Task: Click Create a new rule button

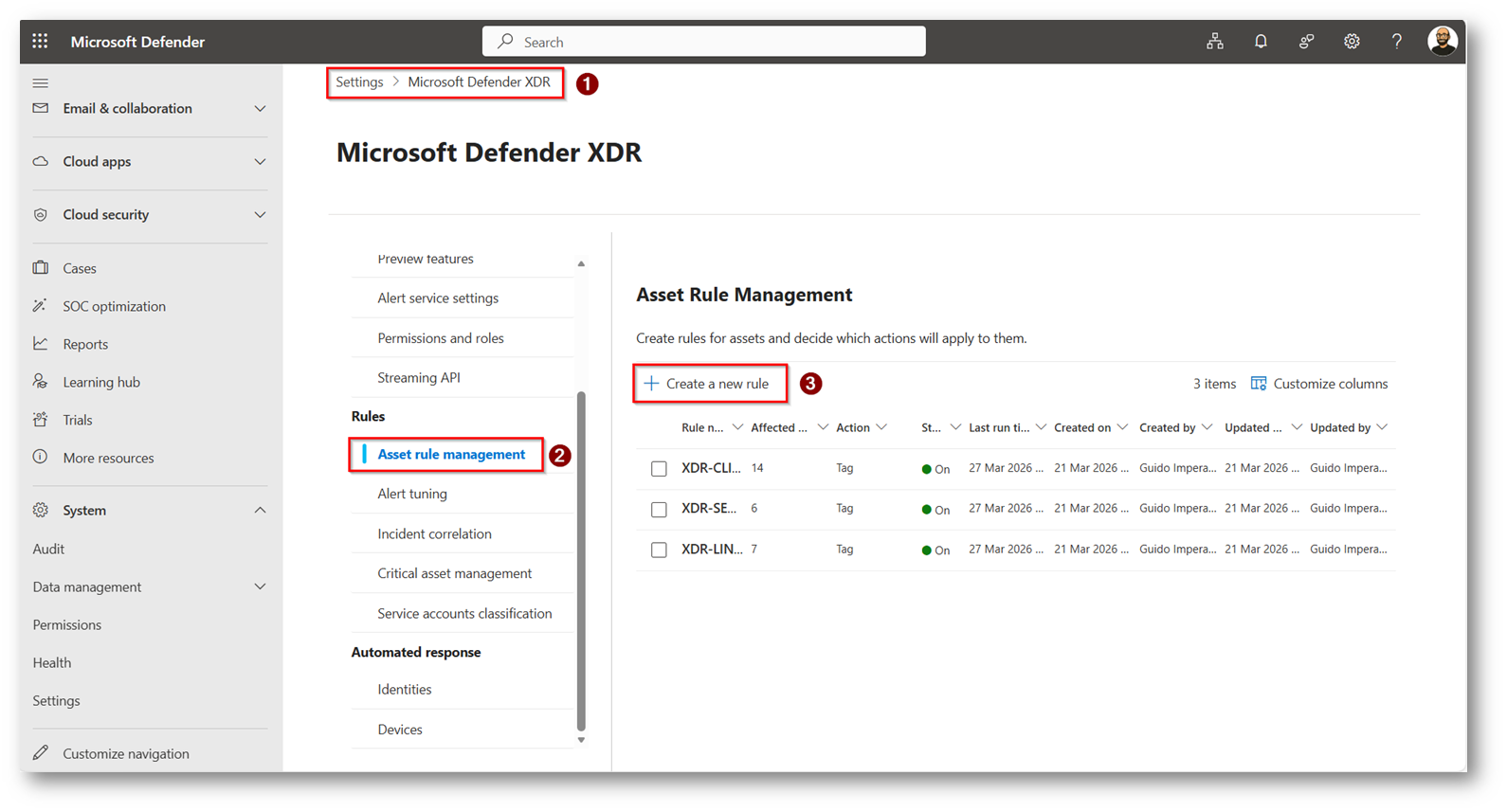Action: tap(709, 384)
